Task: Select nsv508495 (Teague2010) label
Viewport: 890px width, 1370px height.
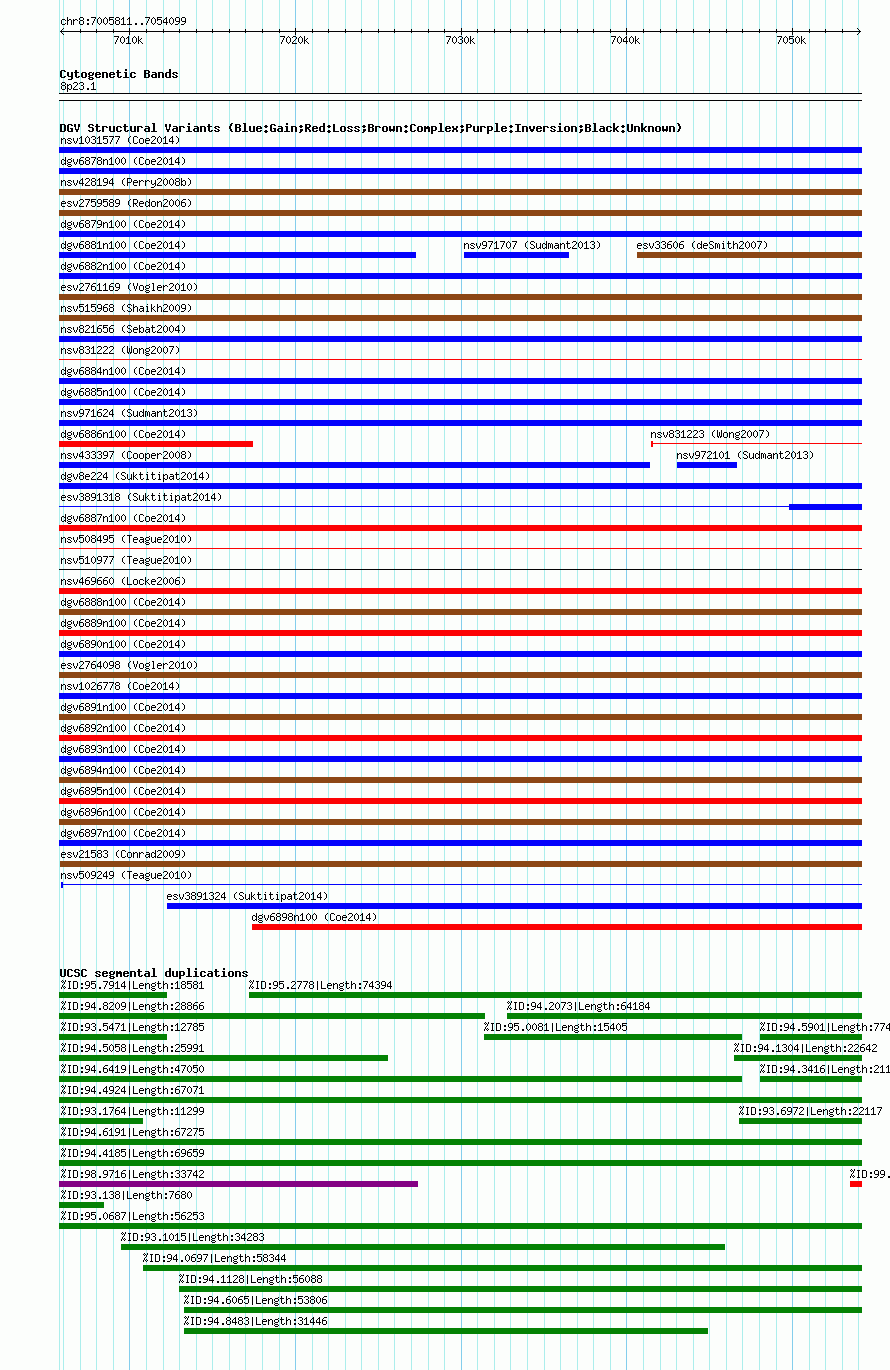Action: pyautogui.click(x=126, y=539)
